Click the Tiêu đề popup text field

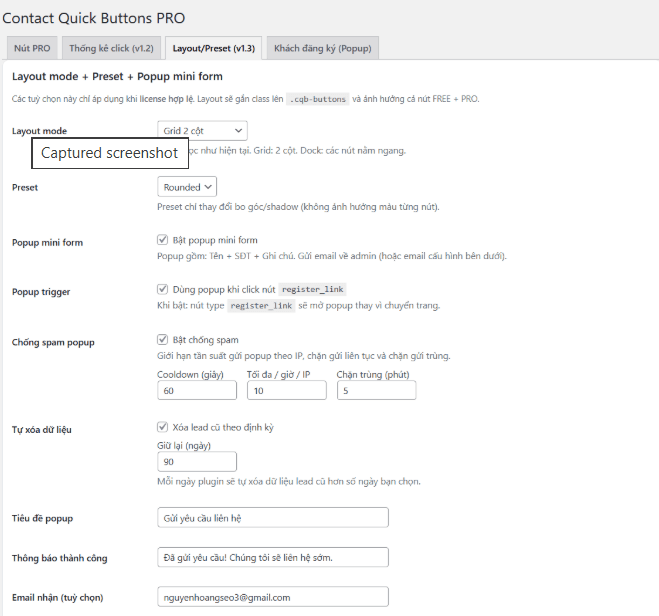coord(272,518)
